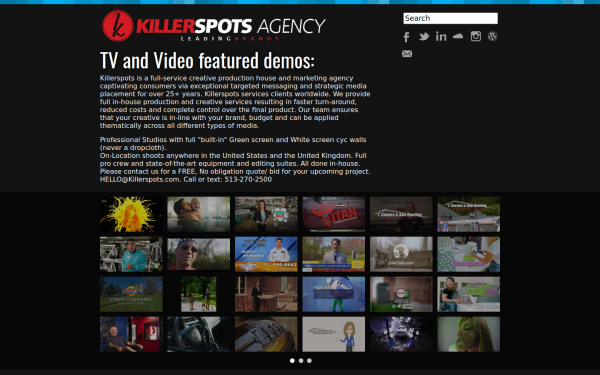Play the bandana man with sunglasses video
This screenshot has height=375, width=600.
click(199, 254)
